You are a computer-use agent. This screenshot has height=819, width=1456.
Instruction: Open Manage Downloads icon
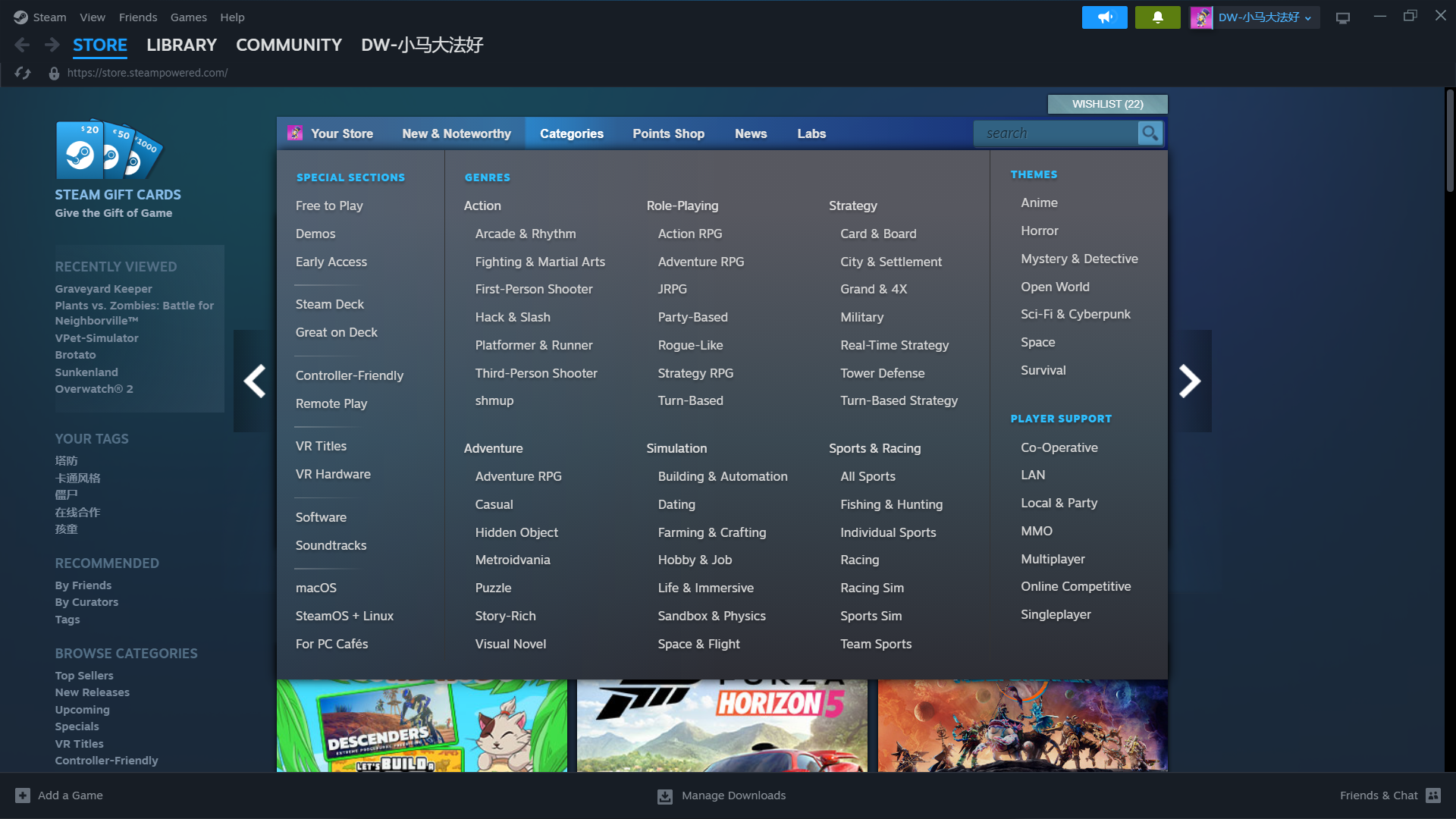click(664, 795)
